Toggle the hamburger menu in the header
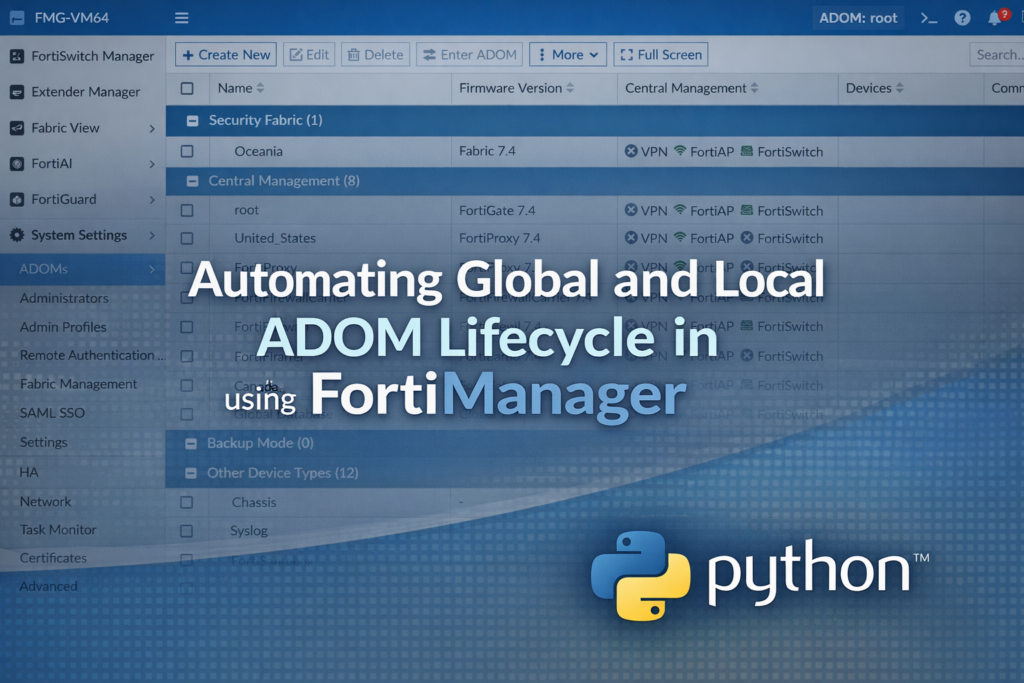 point(182,18)
